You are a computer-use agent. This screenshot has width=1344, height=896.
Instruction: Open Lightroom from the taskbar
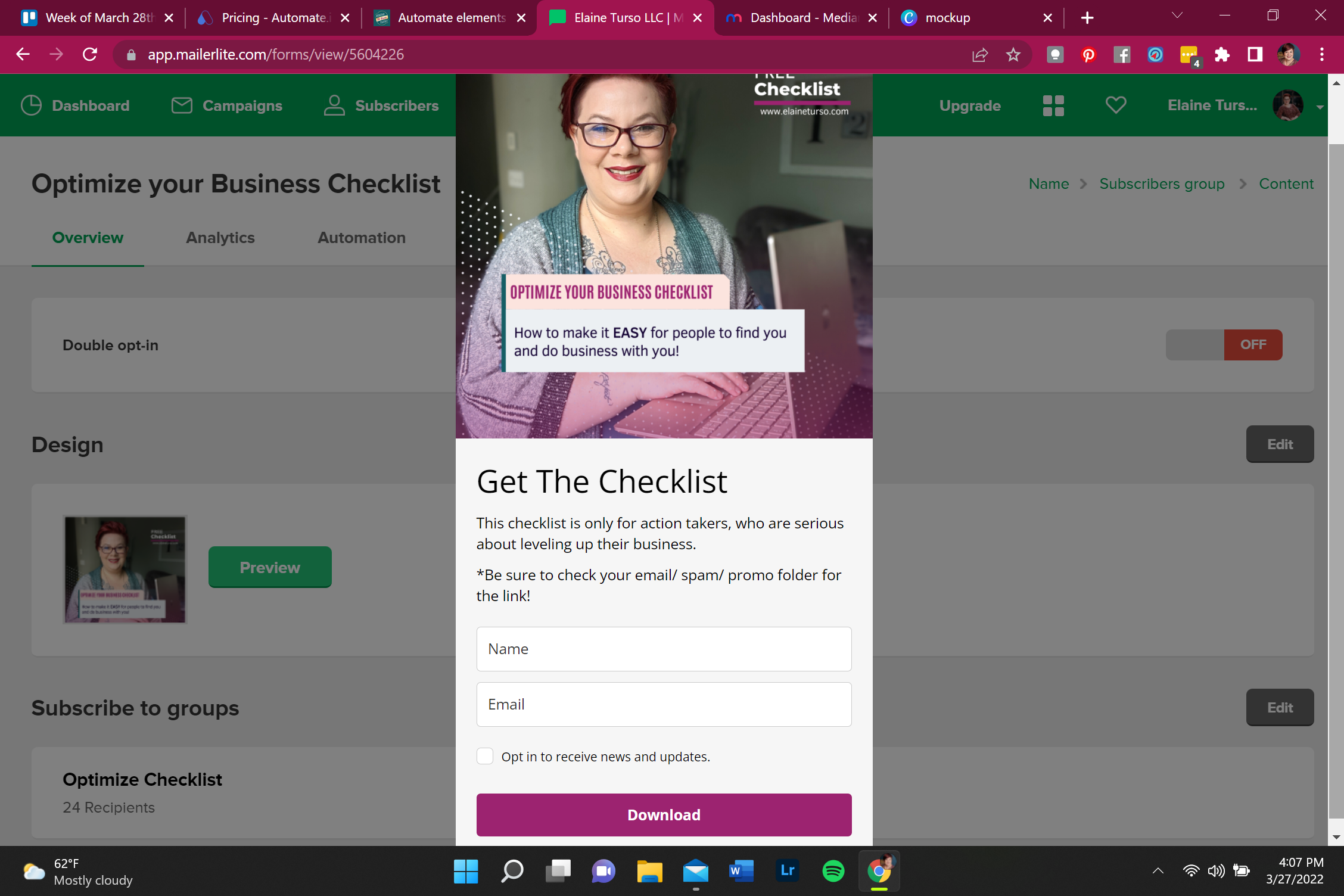788,872
